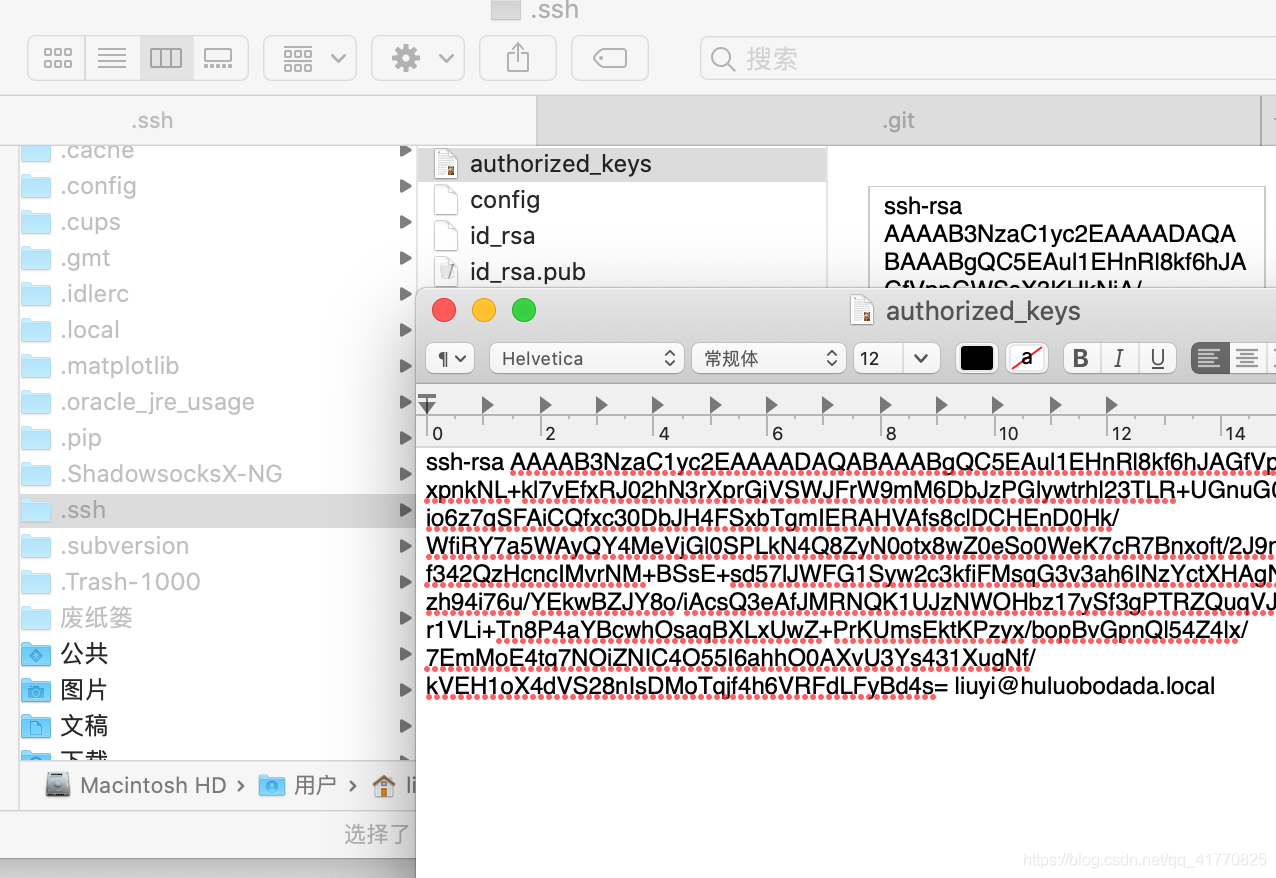1276x878 pixels.
Task: Toggle bold formatting
Action: (x=1081, y=358)
